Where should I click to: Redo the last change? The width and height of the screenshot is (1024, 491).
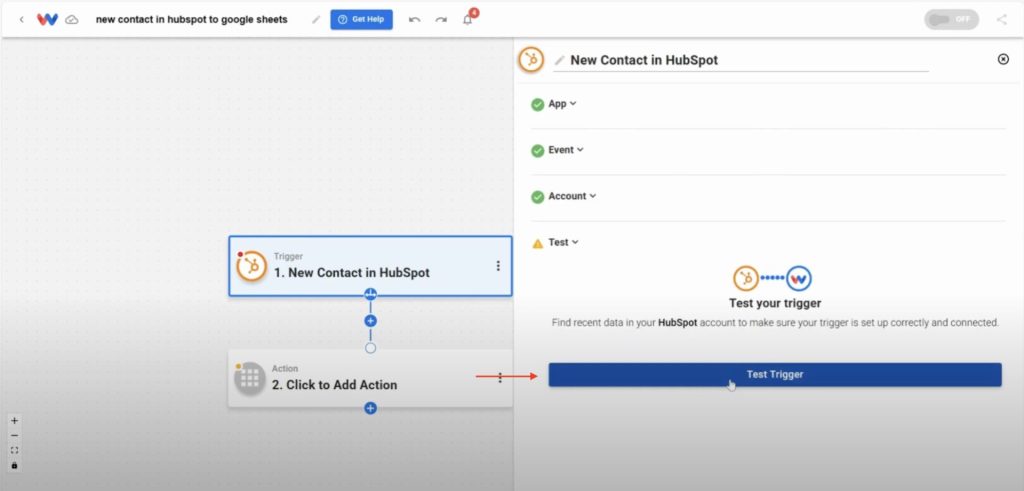tap(441, 20)
